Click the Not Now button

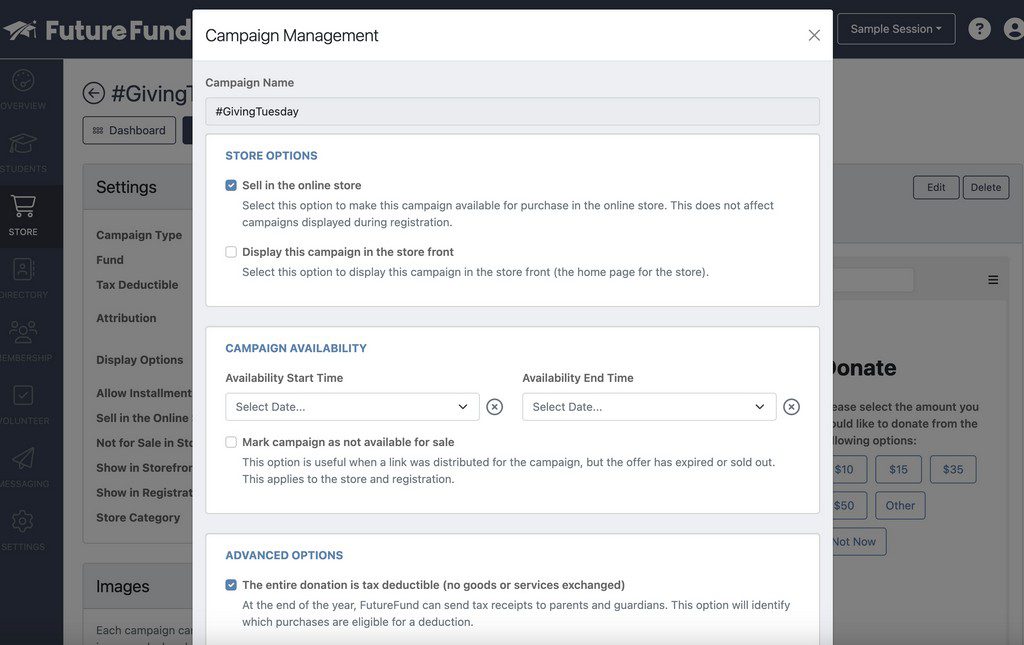[858, 542]
